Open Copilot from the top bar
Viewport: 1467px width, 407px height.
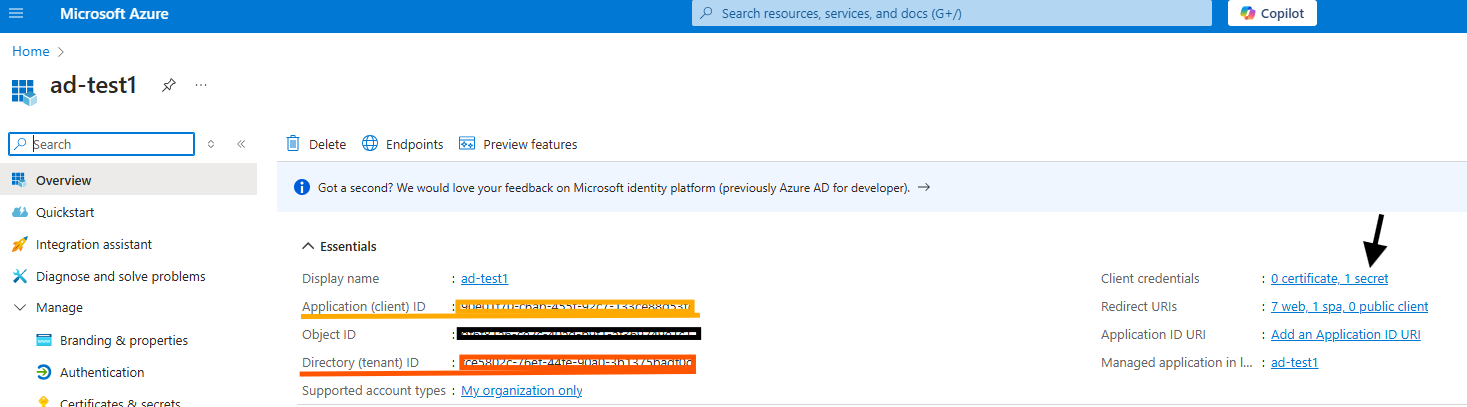pyautogui.click(x=1272, y=13)
